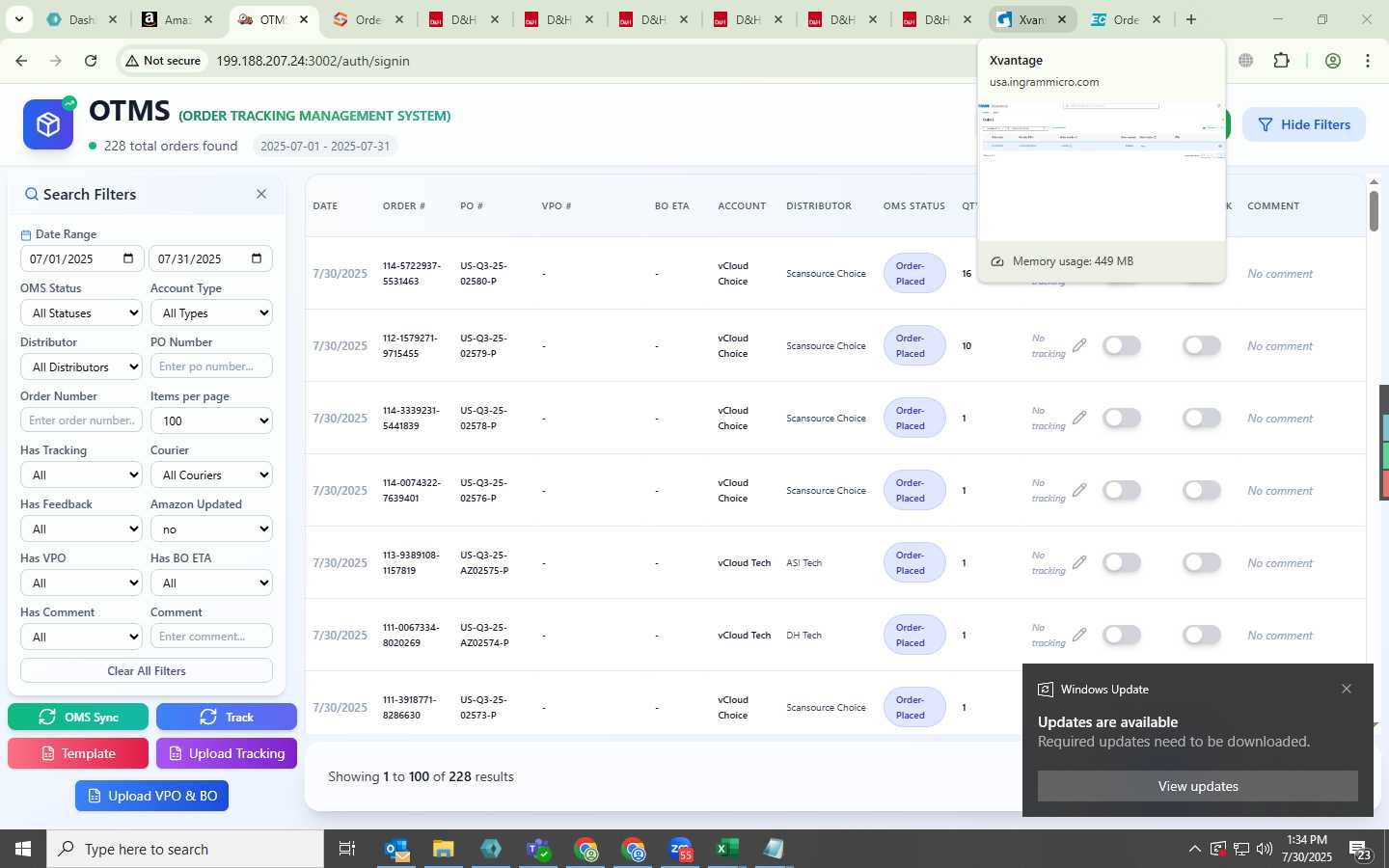Open Microsoft Teams from the taskbar

point(538,849)
